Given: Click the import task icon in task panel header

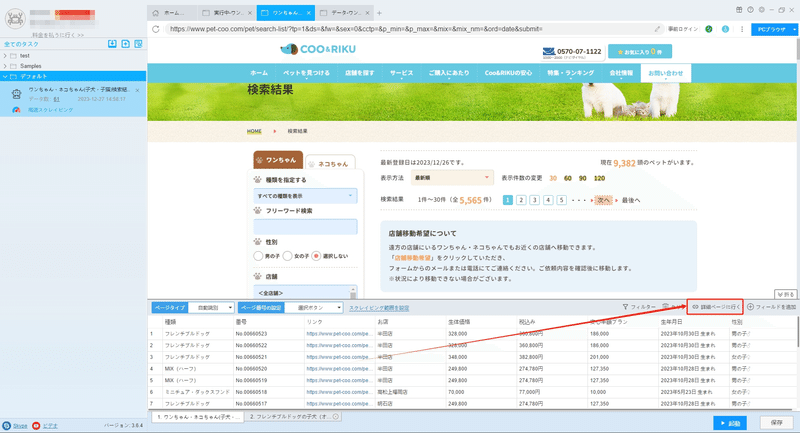Looking at the screenshot, I should (x=112, y=44).
